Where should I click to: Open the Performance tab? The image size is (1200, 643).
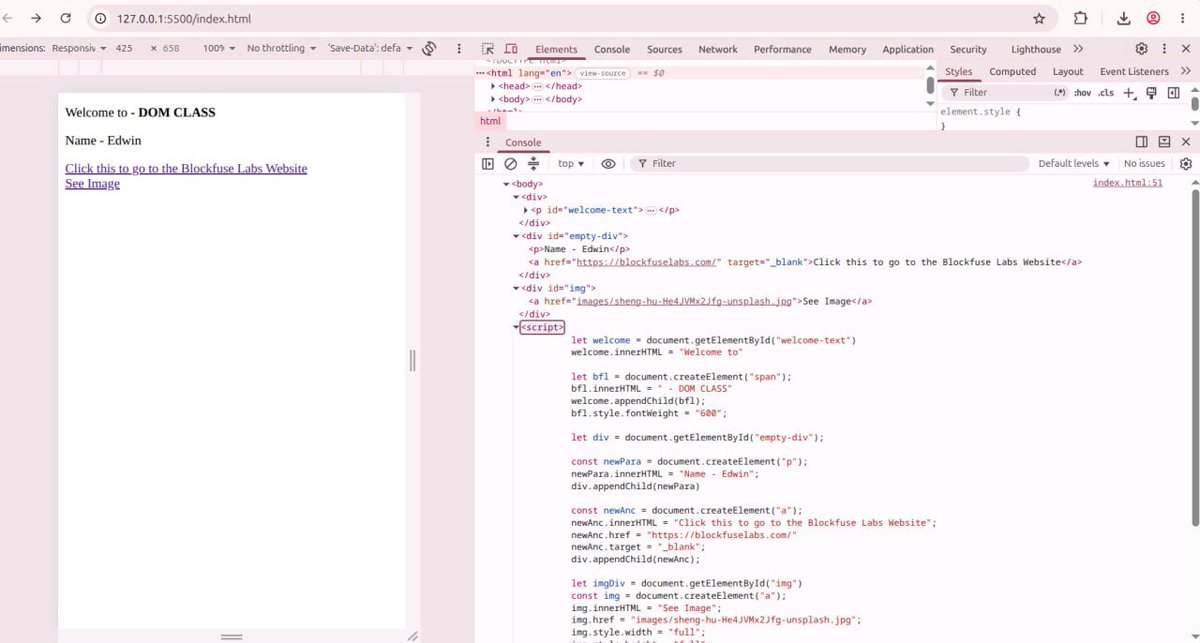pos(783,49)
